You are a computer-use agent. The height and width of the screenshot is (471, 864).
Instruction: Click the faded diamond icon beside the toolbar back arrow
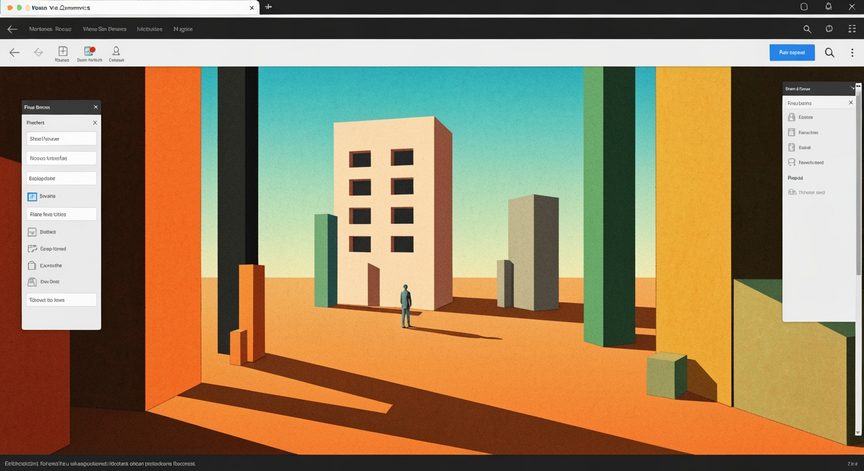[x=38, y=52]
